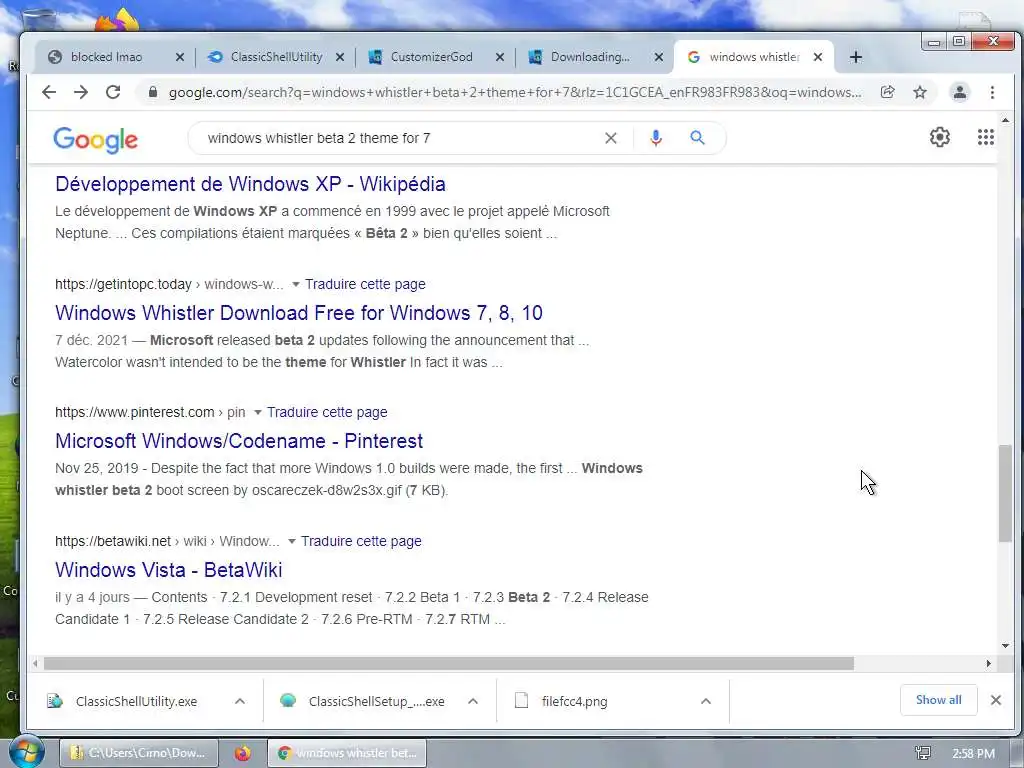
Task: Click the network icon in system tray
Action: [922, 754]
